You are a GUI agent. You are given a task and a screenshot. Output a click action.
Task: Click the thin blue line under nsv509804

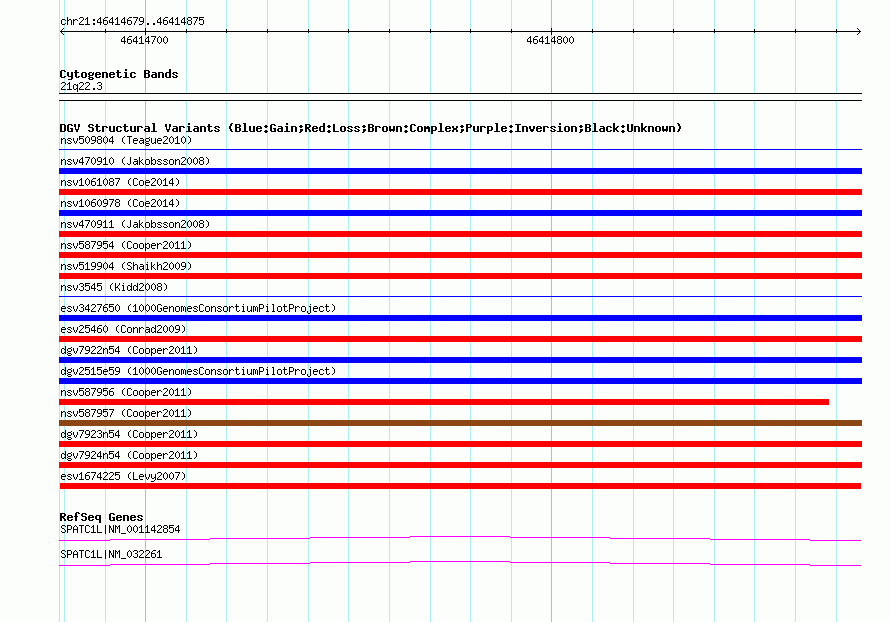(460, 149)
